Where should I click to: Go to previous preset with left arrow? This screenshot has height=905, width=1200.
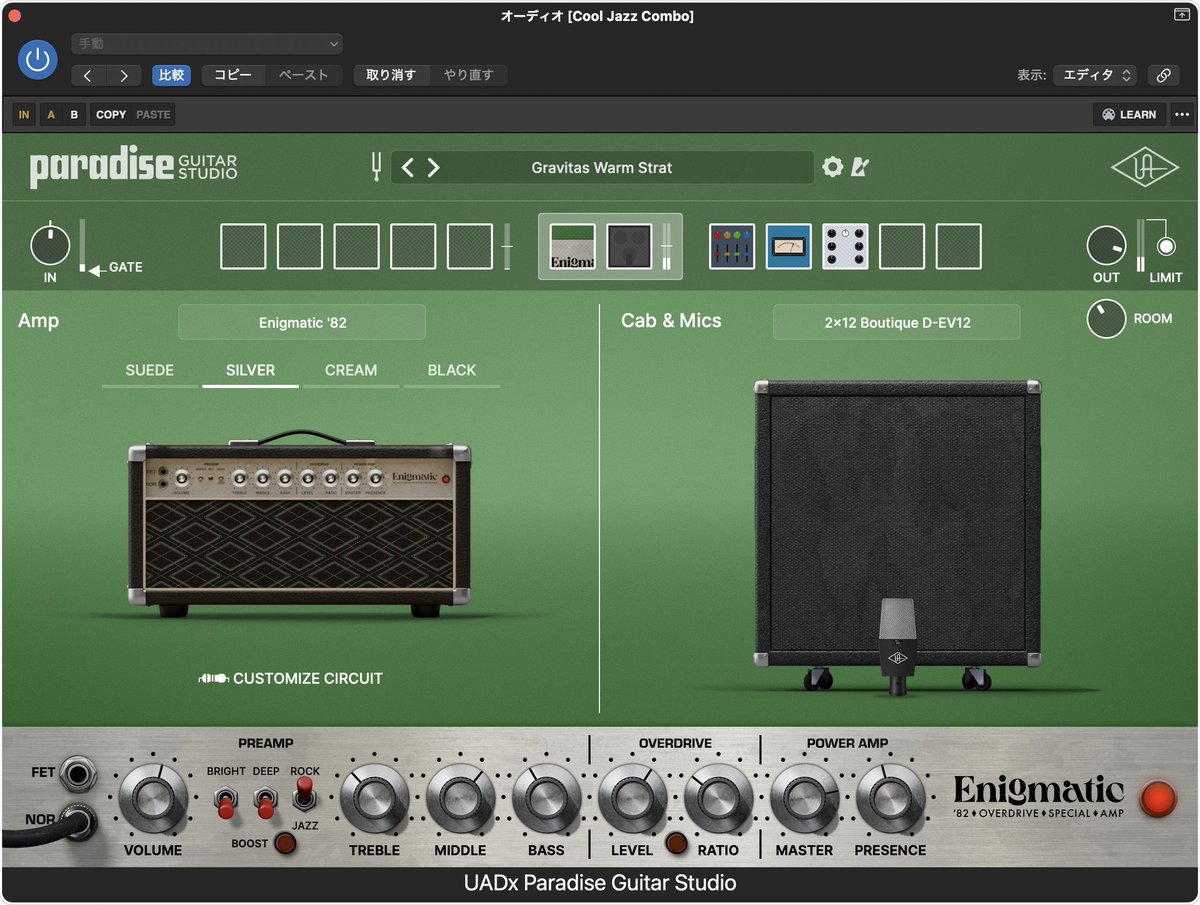point(88,75)
